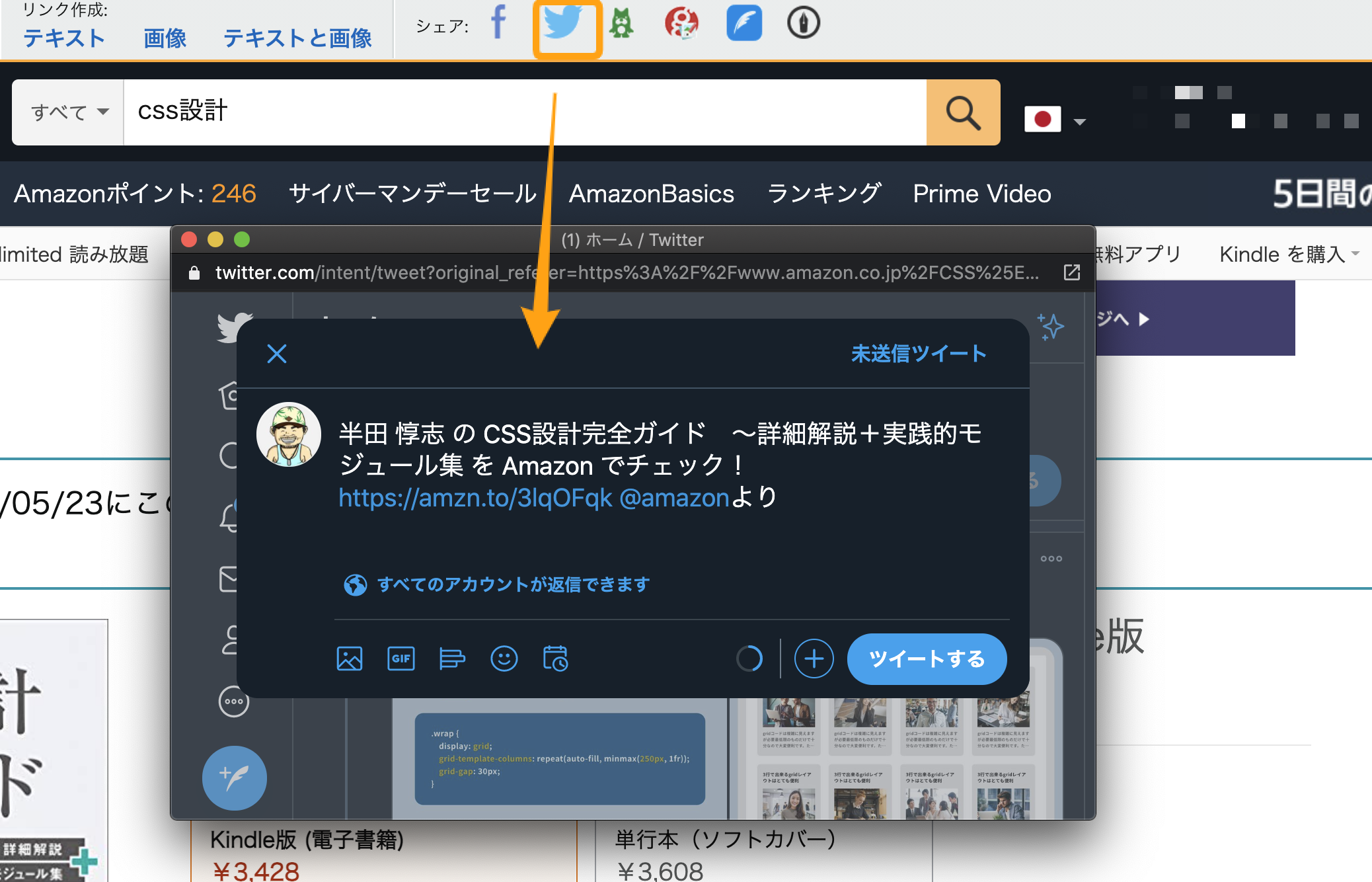Add another tweet with the plus button
This screenshot has height=882, width=1372.
point(814,659)
